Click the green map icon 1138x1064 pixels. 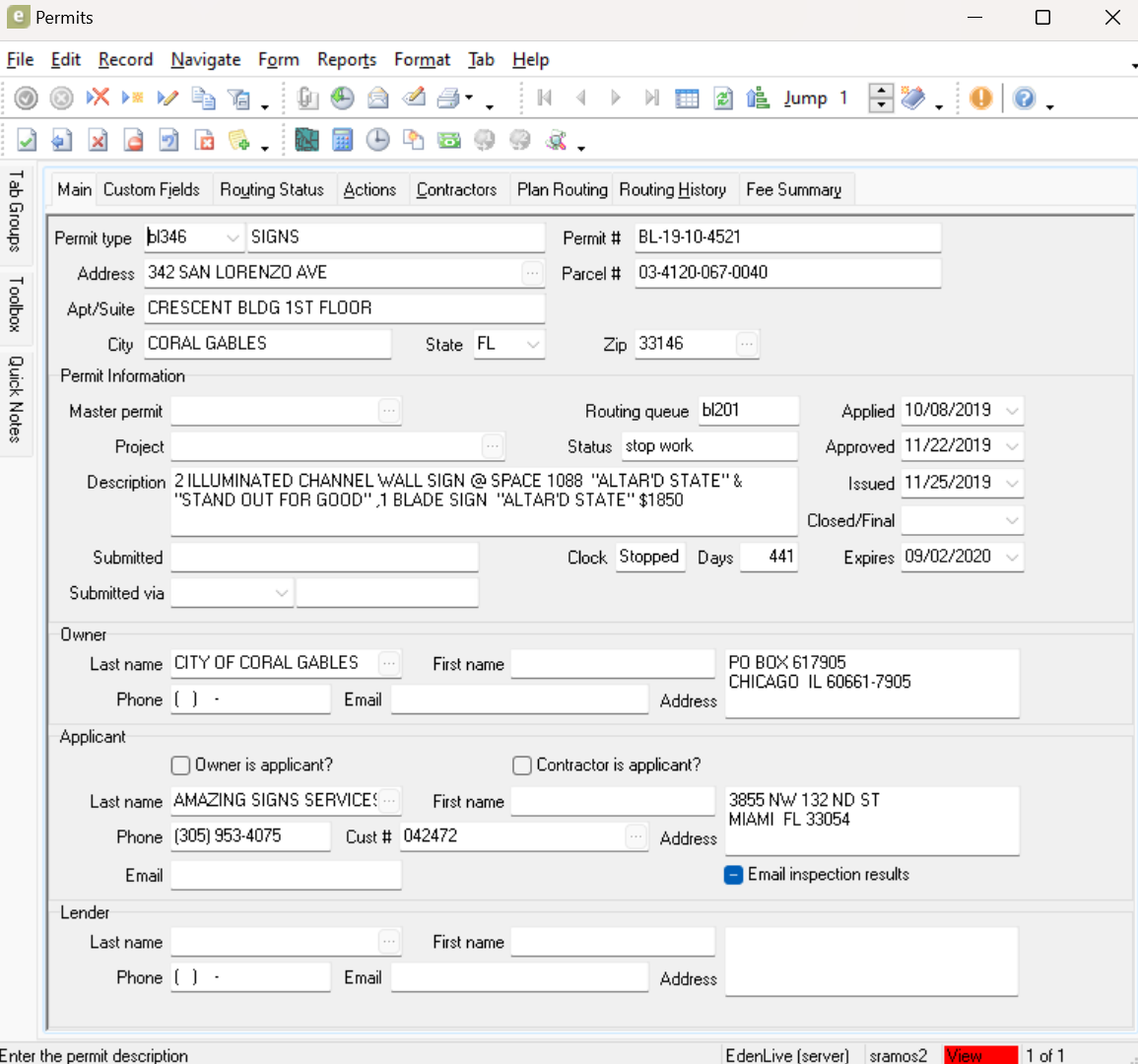306,140
